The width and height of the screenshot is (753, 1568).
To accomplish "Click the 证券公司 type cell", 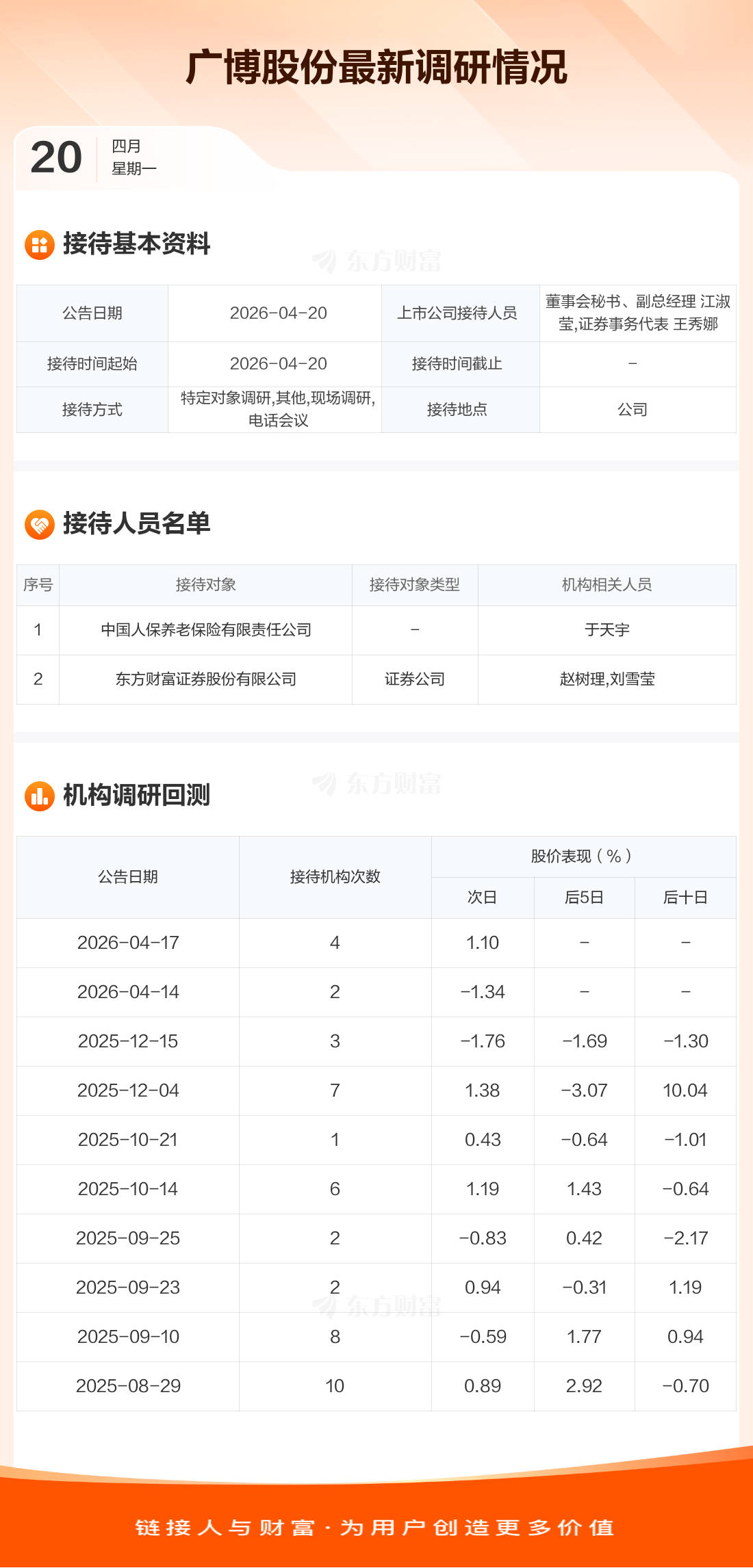I will pos(415,679).
